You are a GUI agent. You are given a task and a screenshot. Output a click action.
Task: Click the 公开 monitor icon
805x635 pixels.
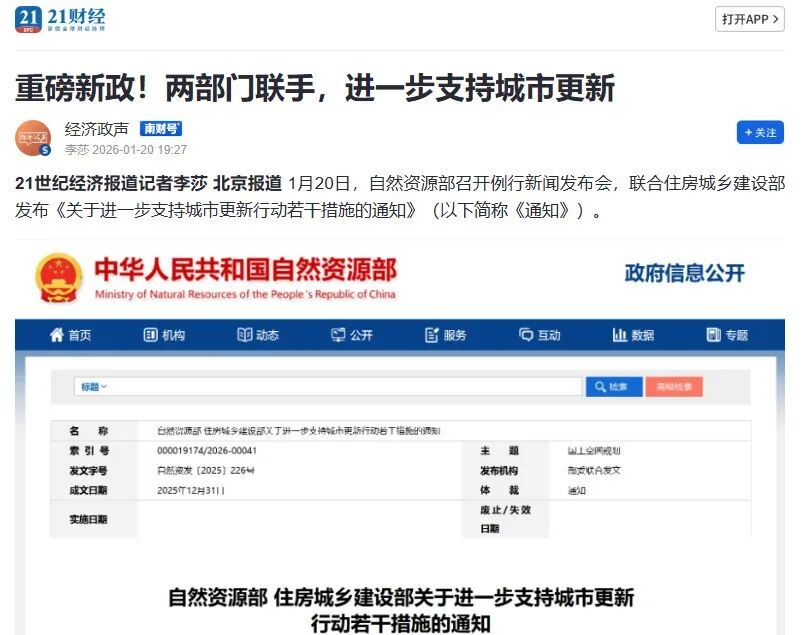tap(338, 335)
